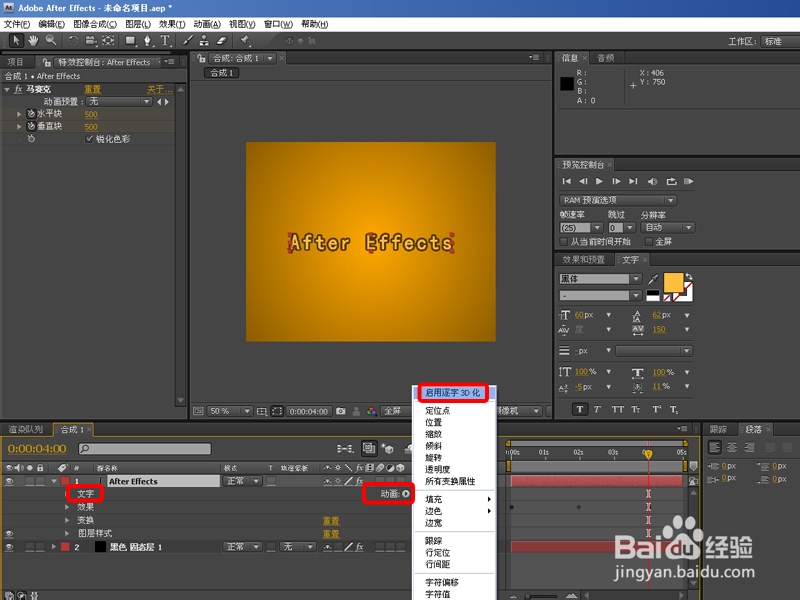The width and height of the screenshot is (800, 600).
Task: Expand the 效果 group in timeline
Action: coord(67,507)
